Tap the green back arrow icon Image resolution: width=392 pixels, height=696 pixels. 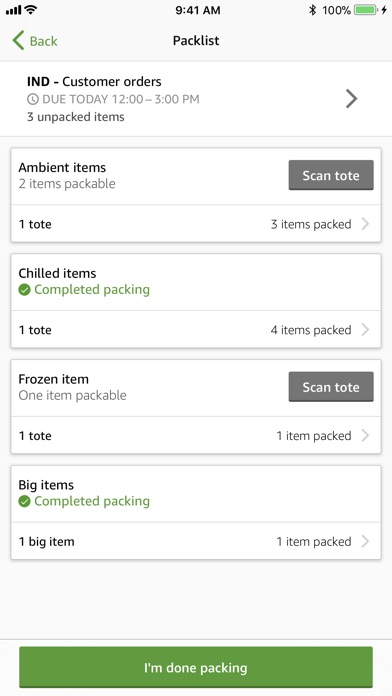[x=18, y=40]
